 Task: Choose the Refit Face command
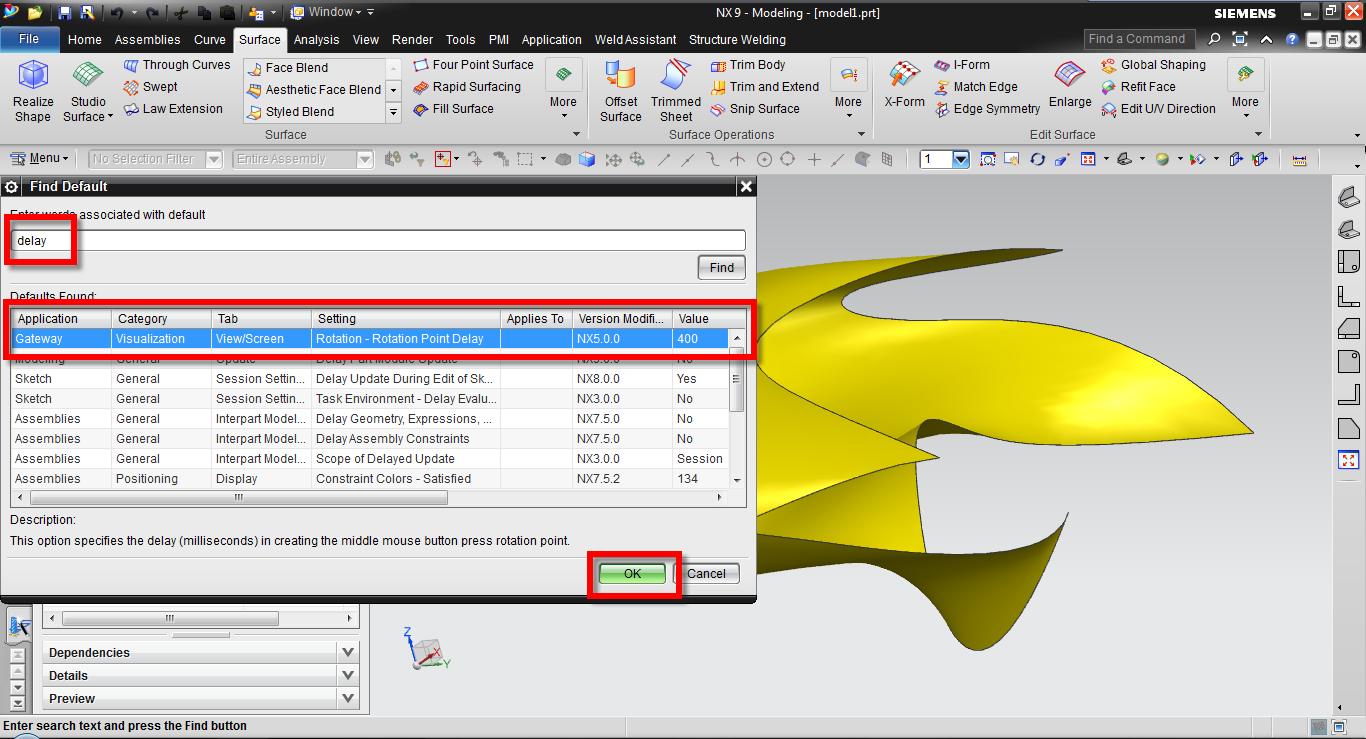(1138, 87)
